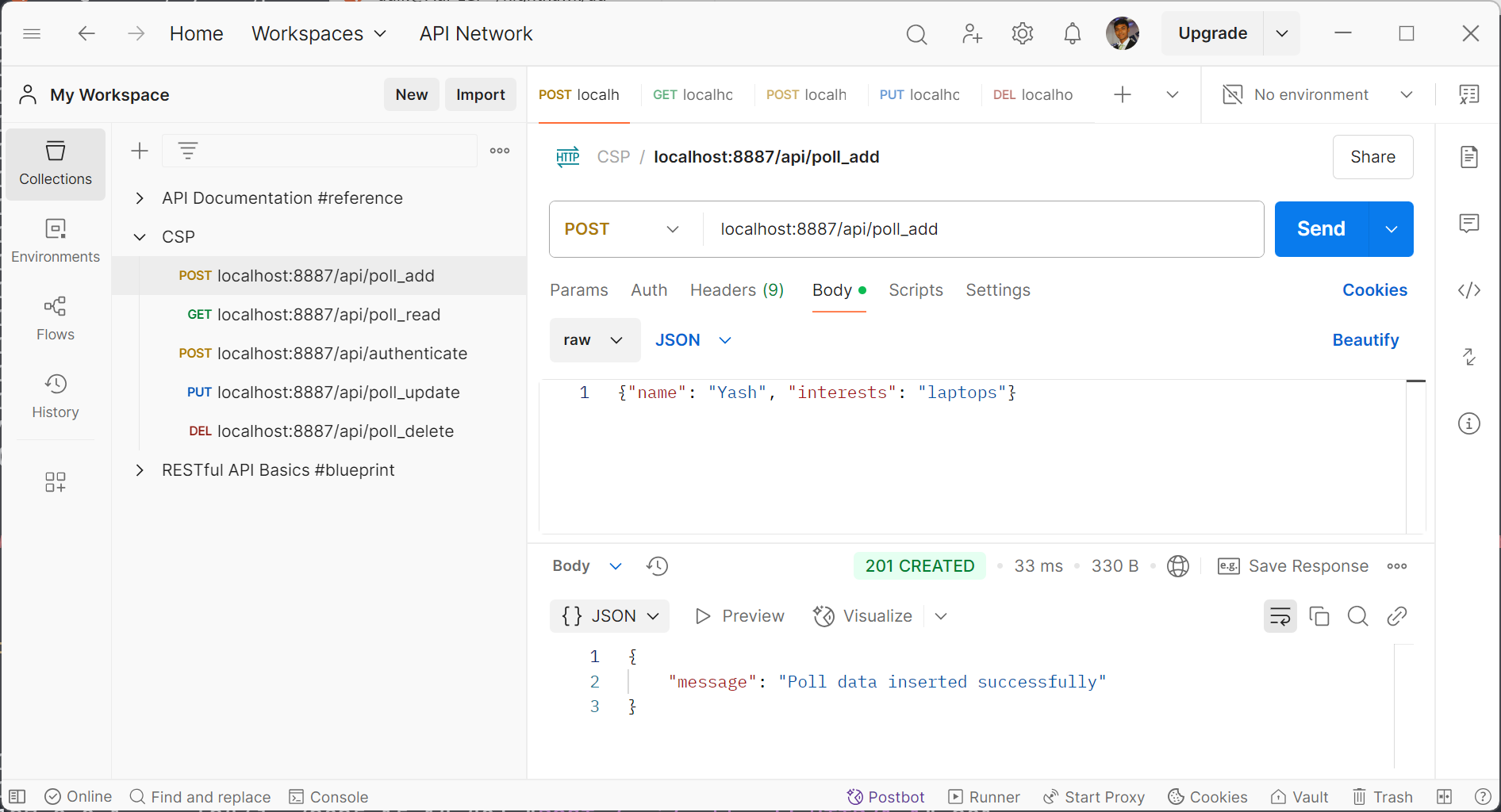
Task: Open Postbot from the status bar
Action: (x=885, y=796)
